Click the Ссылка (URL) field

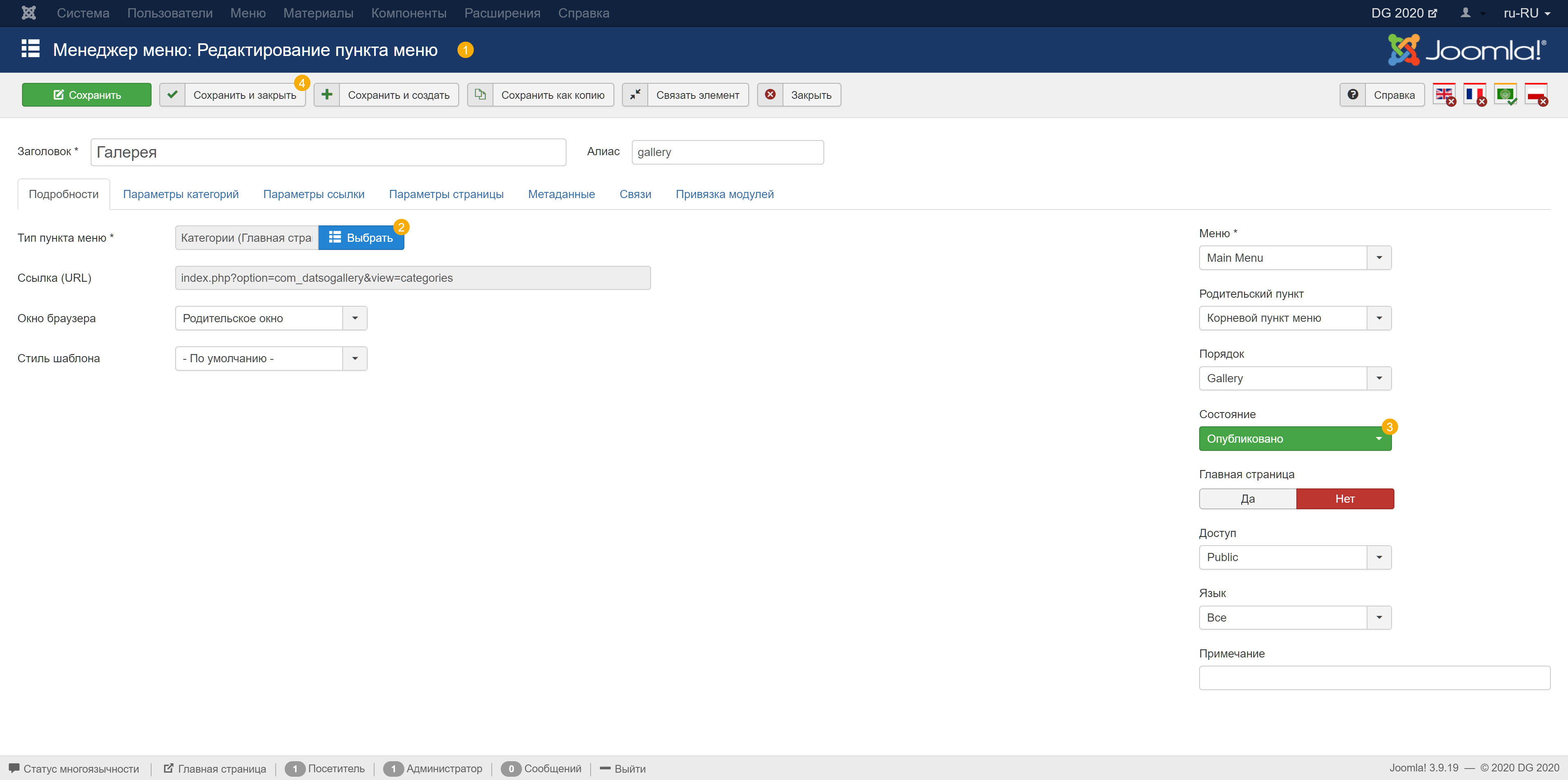click(x=413, y=278)
